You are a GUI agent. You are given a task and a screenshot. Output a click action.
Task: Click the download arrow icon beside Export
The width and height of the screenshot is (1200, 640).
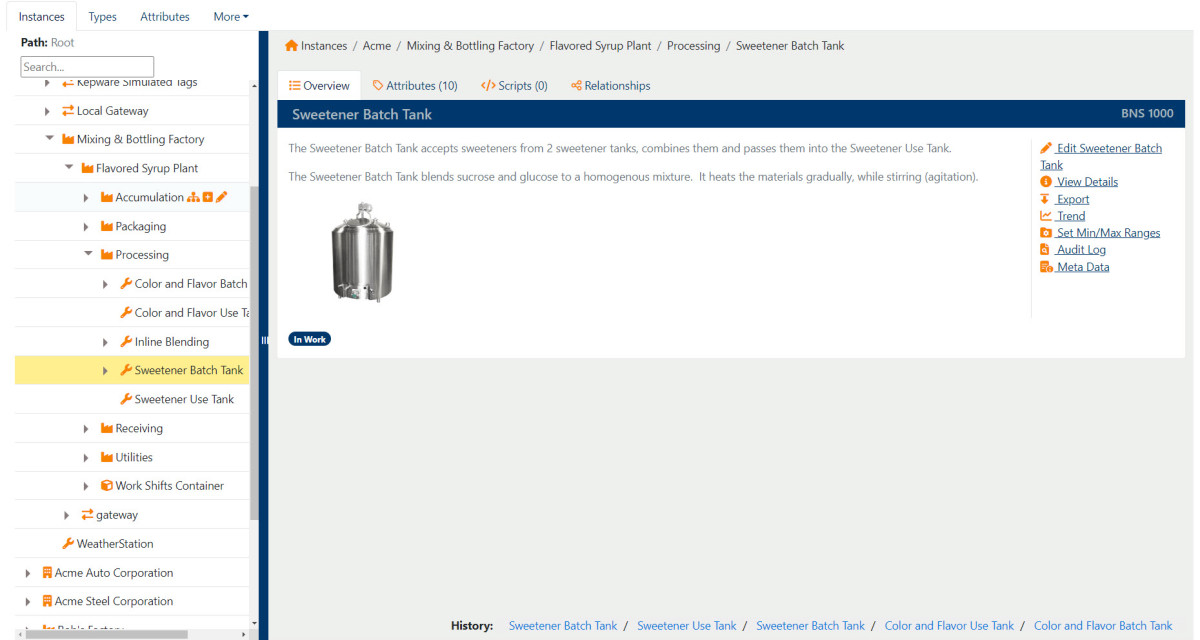click(x=1046, y=199)
